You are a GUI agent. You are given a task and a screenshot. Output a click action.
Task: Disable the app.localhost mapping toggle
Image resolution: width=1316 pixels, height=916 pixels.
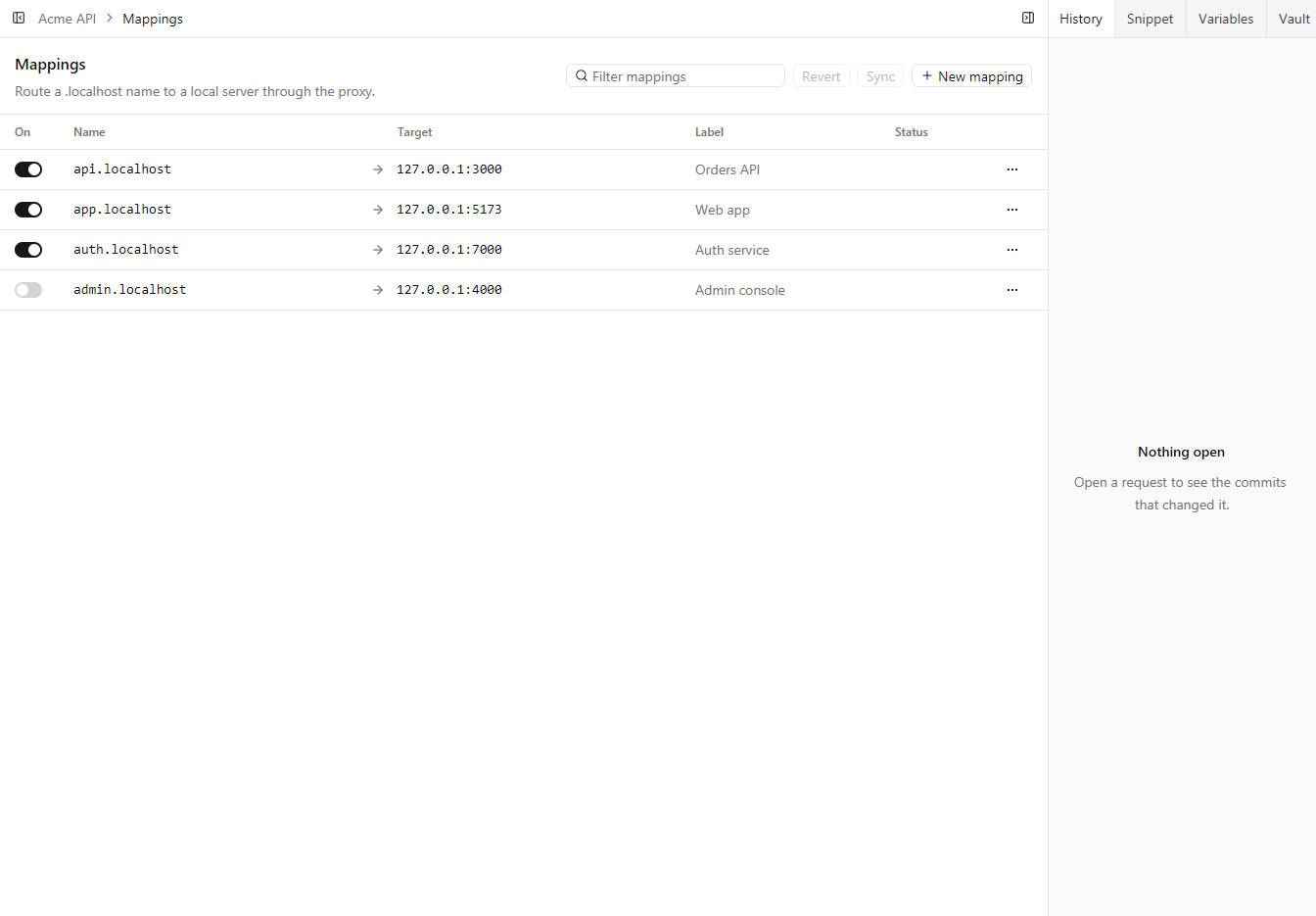pyautogui.click(x=28, y=210)
